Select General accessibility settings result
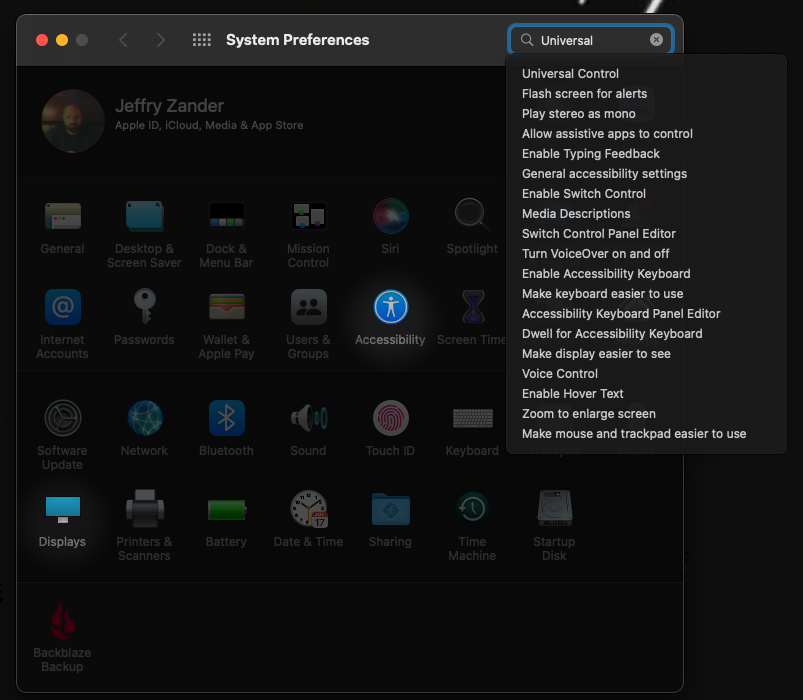This screenshot has height=700, width=803. click(604, 174)
